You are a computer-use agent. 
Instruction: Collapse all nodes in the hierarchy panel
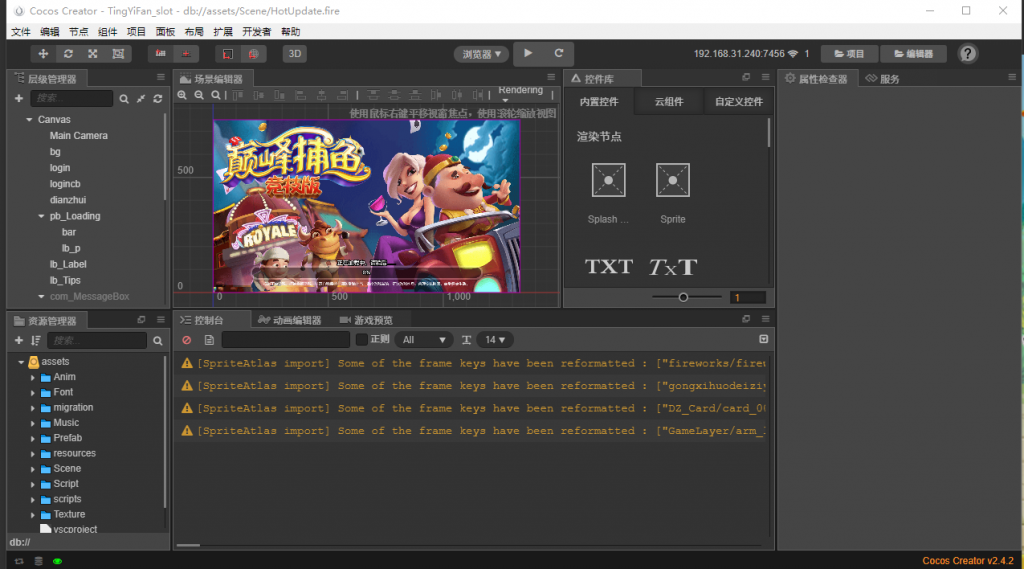(x=141, y=99)
